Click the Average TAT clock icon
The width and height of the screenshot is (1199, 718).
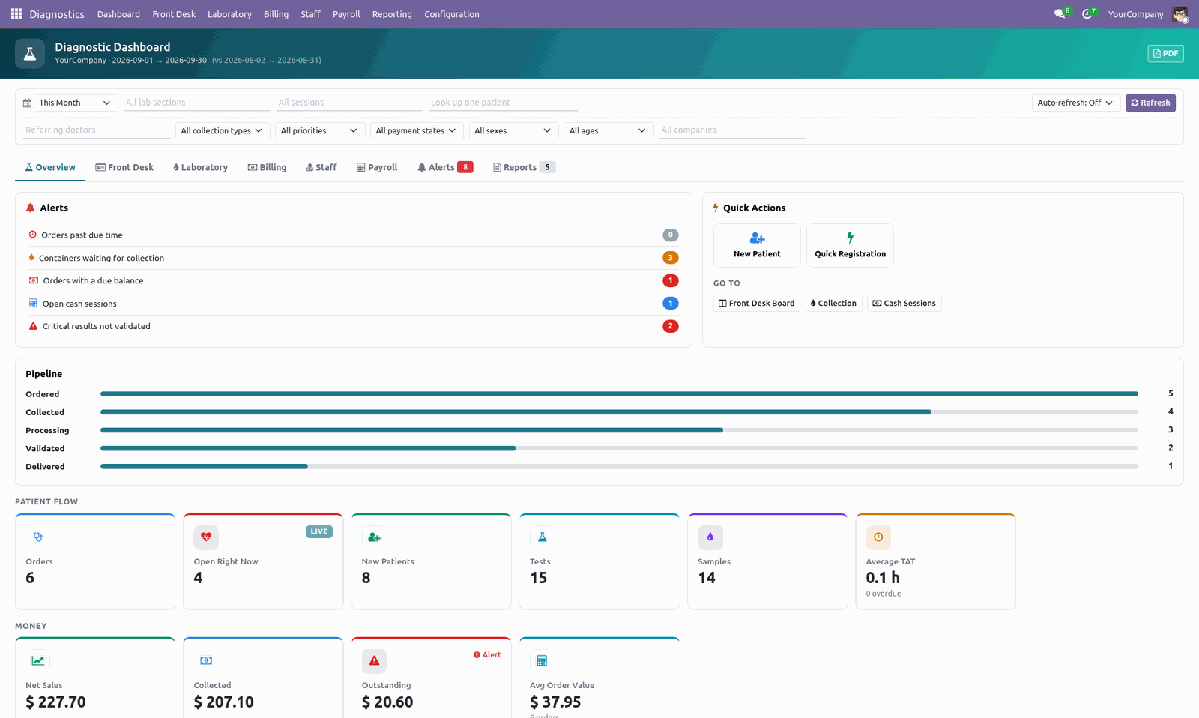878,537
